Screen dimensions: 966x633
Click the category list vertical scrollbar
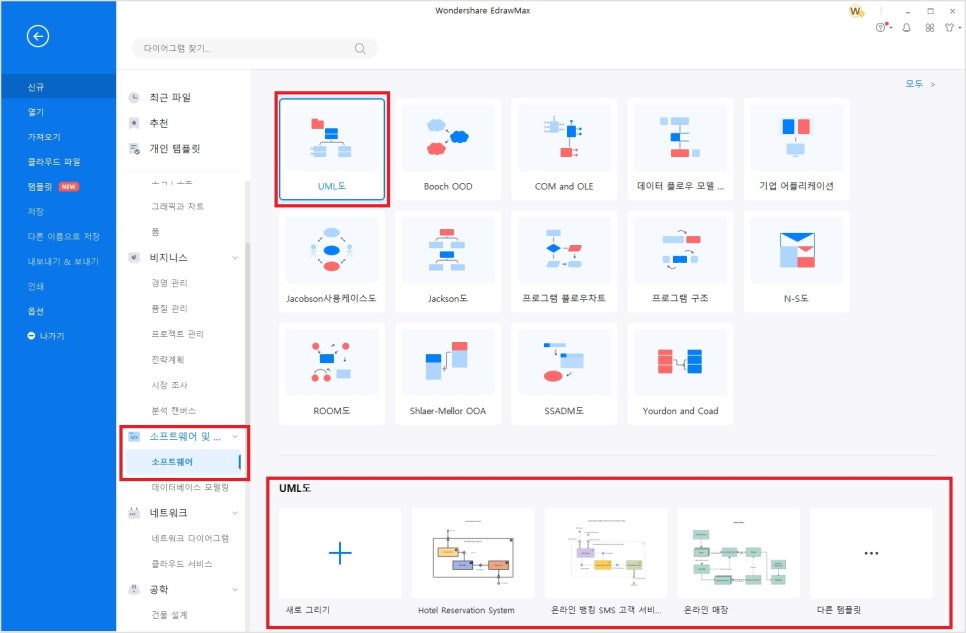[x=248, y=333]
